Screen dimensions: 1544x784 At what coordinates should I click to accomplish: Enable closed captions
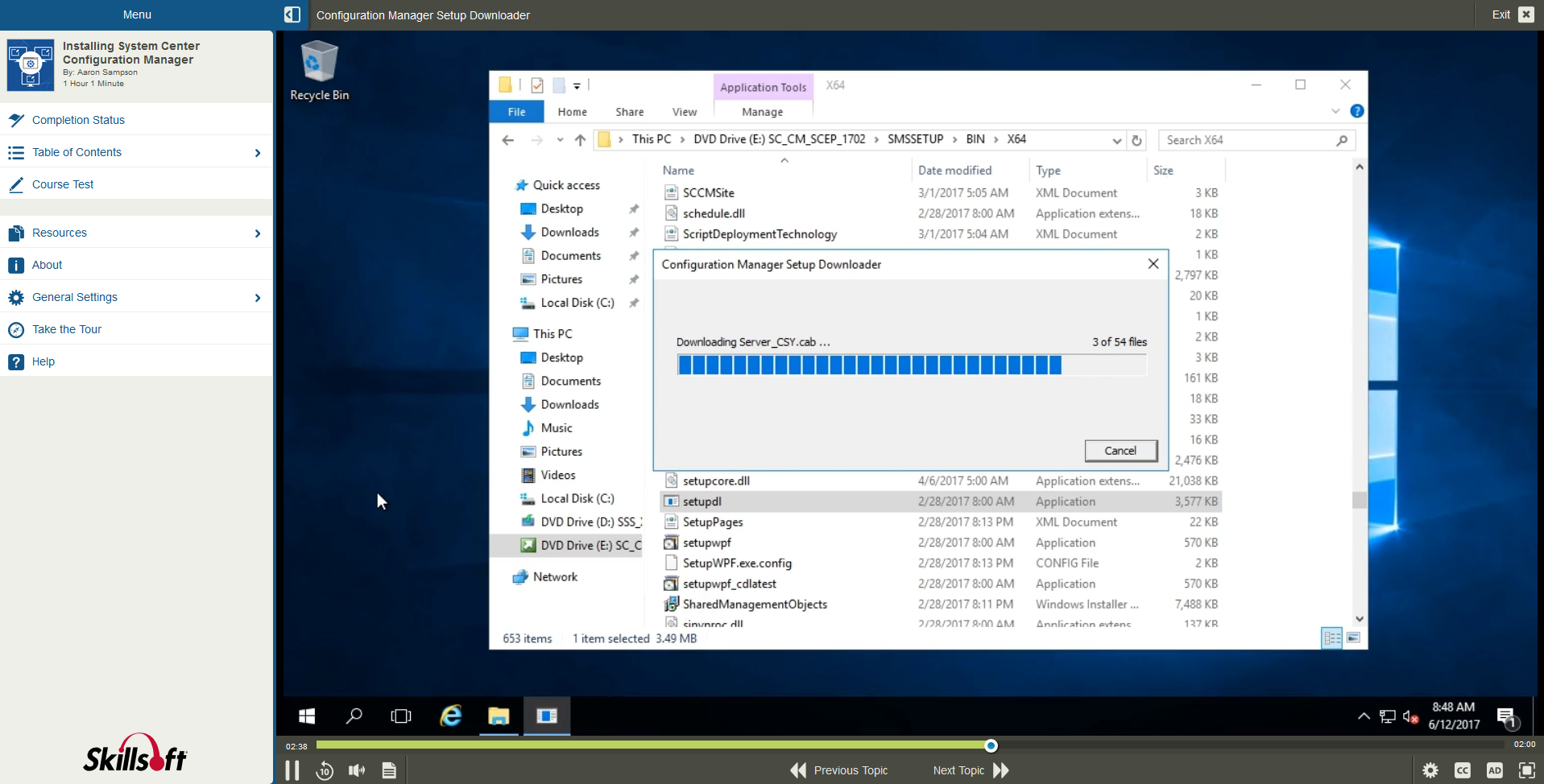point(1463,770)
